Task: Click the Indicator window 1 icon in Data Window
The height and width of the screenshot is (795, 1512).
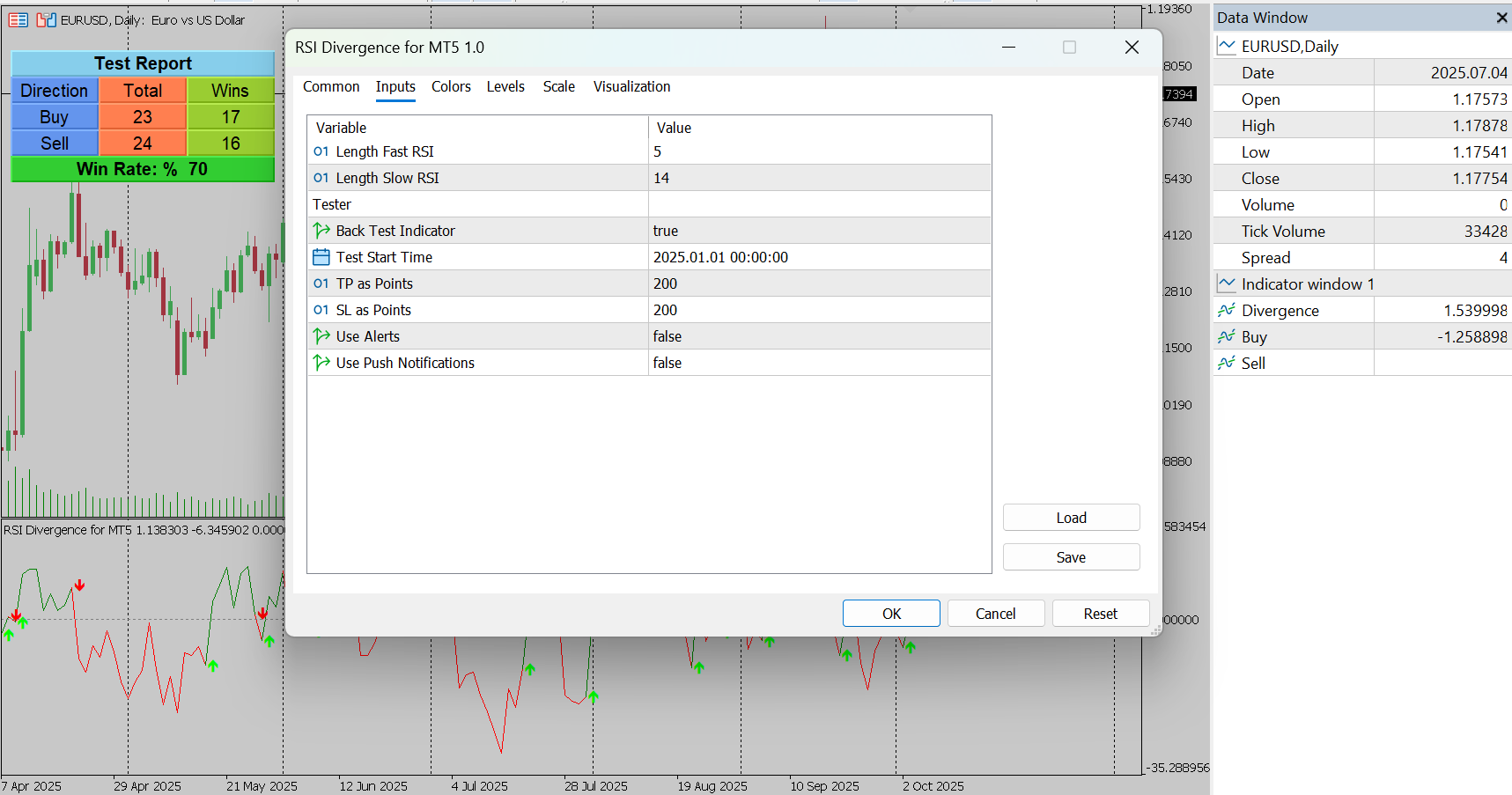Action: [1226, 283]
